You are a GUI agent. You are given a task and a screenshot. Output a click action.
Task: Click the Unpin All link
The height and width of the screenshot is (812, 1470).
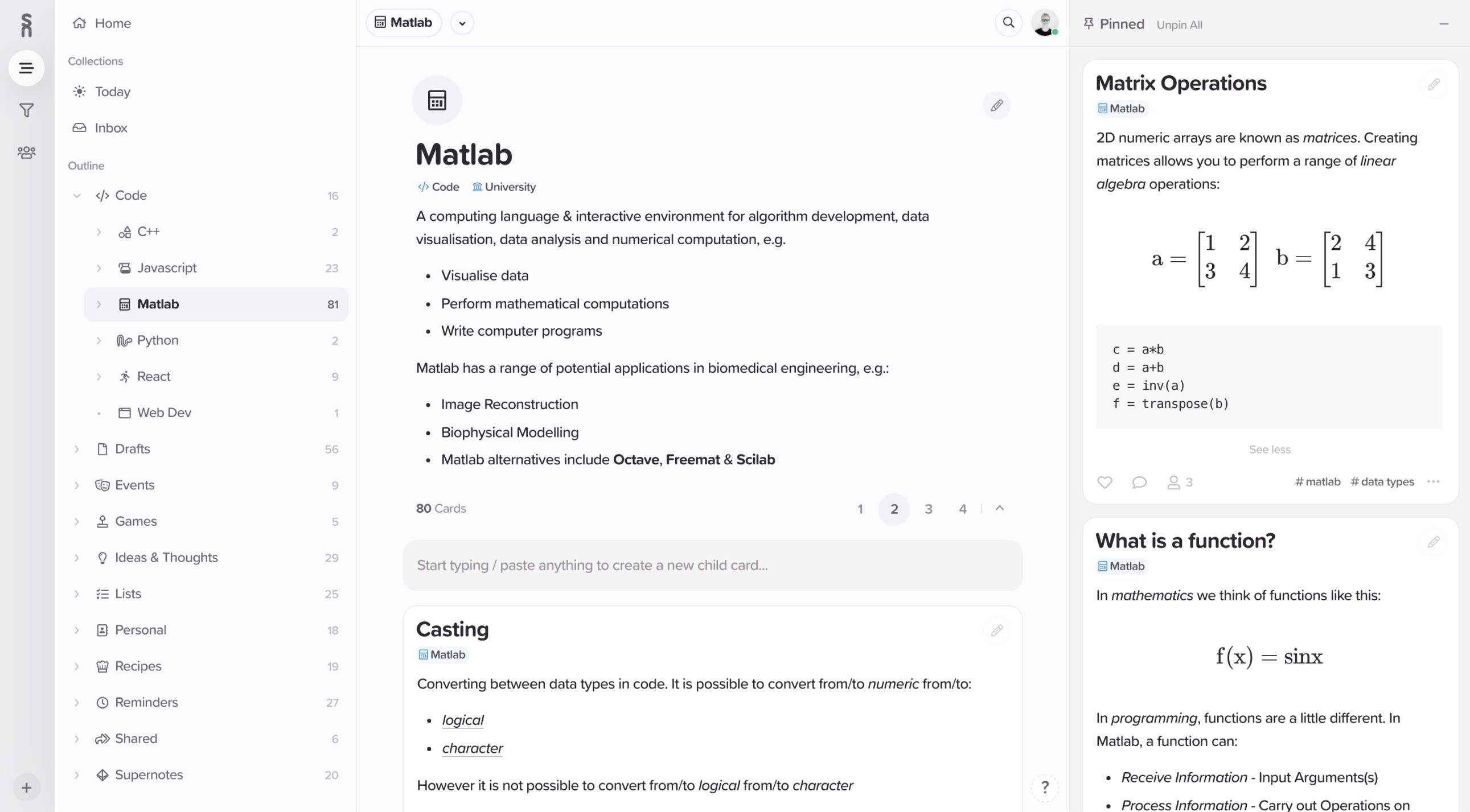pyautogui.click(x=1180, y=24)
